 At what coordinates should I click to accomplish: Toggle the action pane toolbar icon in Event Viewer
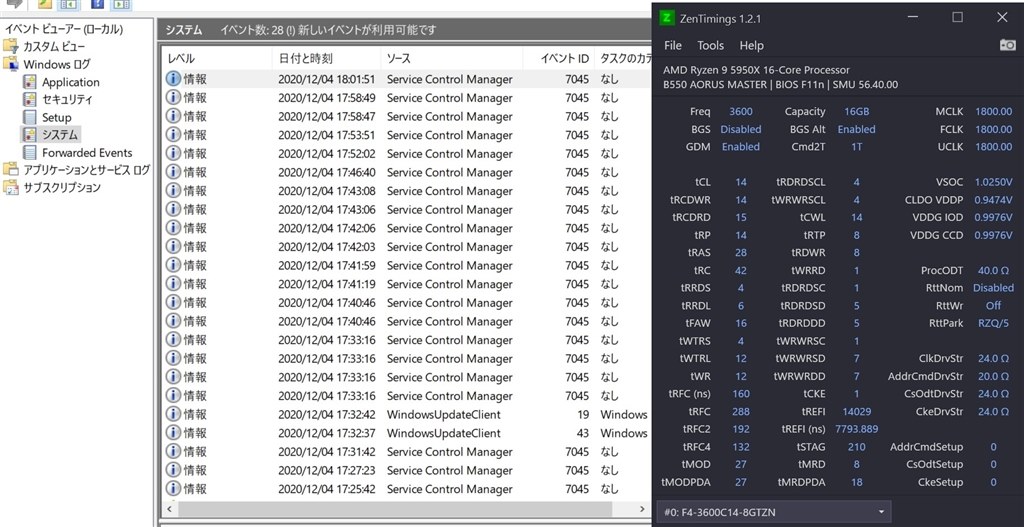(x=120, y=4)
